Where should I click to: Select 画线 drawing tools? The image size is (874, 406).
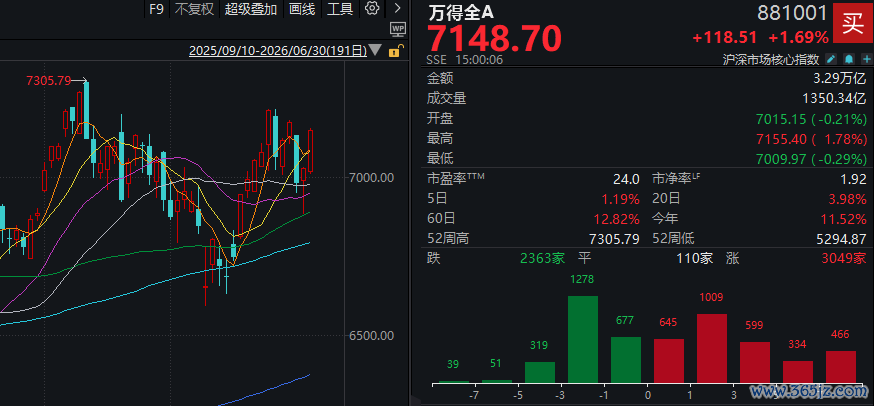coord(302,9)
